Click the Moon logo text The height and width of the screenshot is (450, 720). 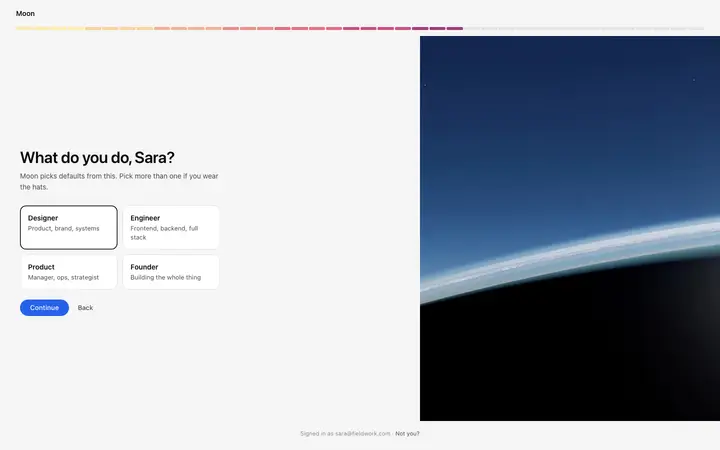[25, 13]
